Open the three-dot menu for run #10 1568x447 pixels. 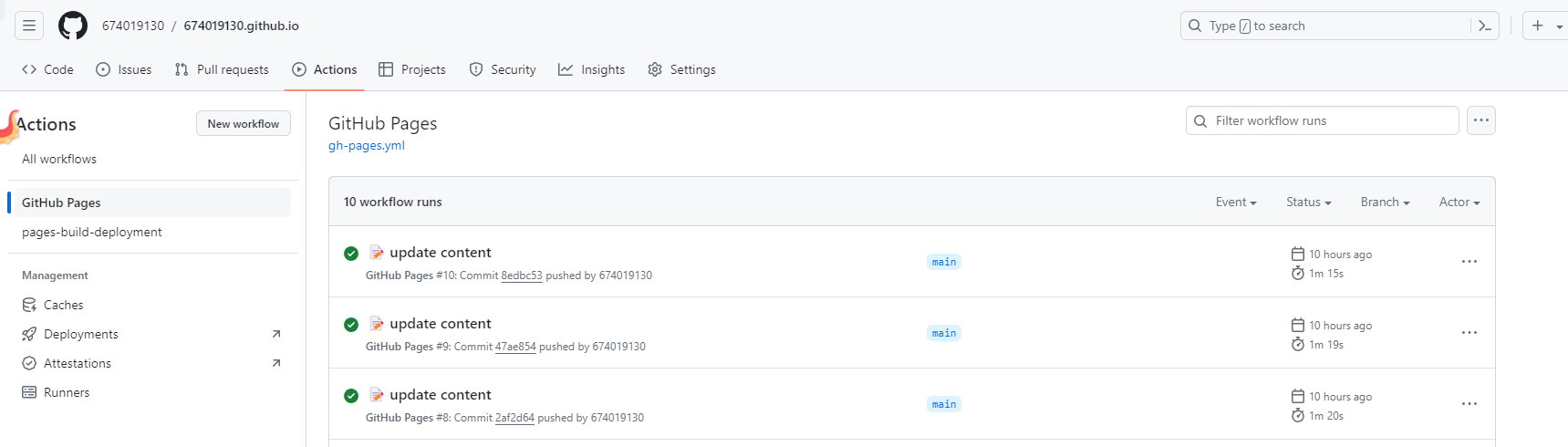pyautogui.click(x=1469, y=262)
